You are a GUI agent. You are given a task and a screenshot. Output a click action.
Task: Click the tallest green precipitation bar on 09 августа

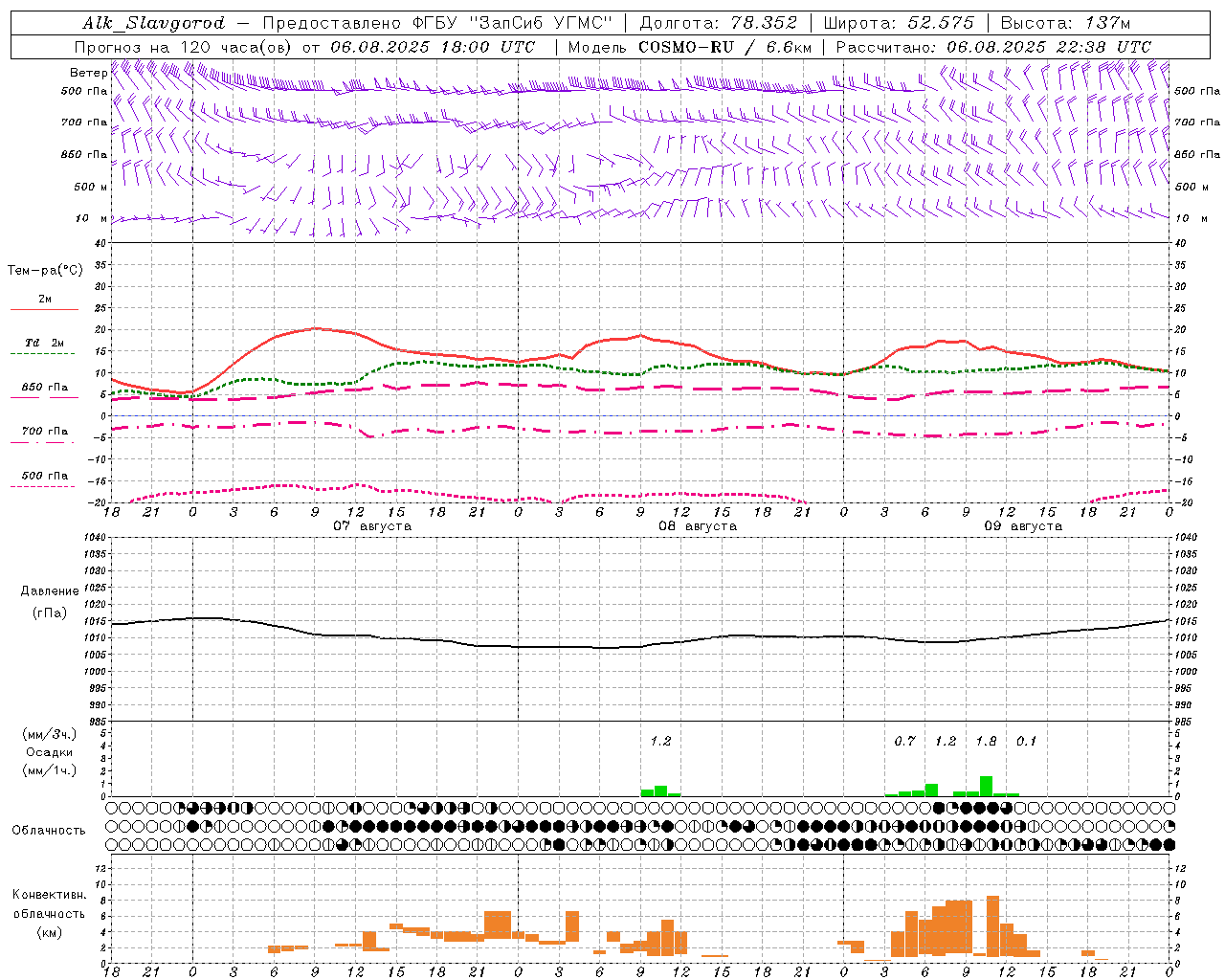click(986, 786)
